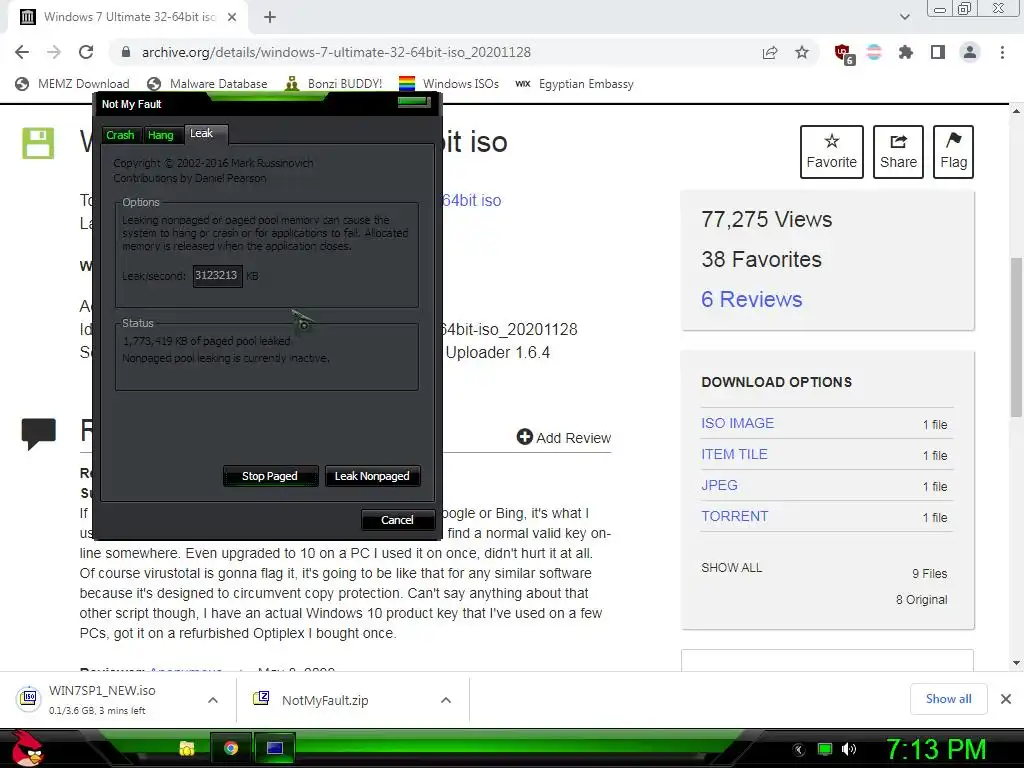
Task: Click the scrollbar down arrow
Action: (1016, 662)
